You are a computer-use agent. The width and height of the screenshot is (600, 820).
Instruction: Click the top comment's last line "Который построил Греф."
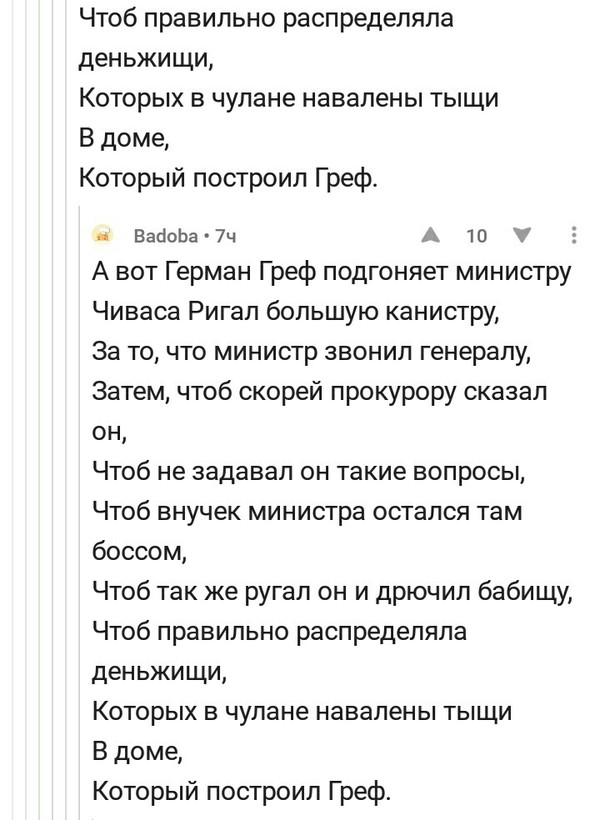[228, 179]
